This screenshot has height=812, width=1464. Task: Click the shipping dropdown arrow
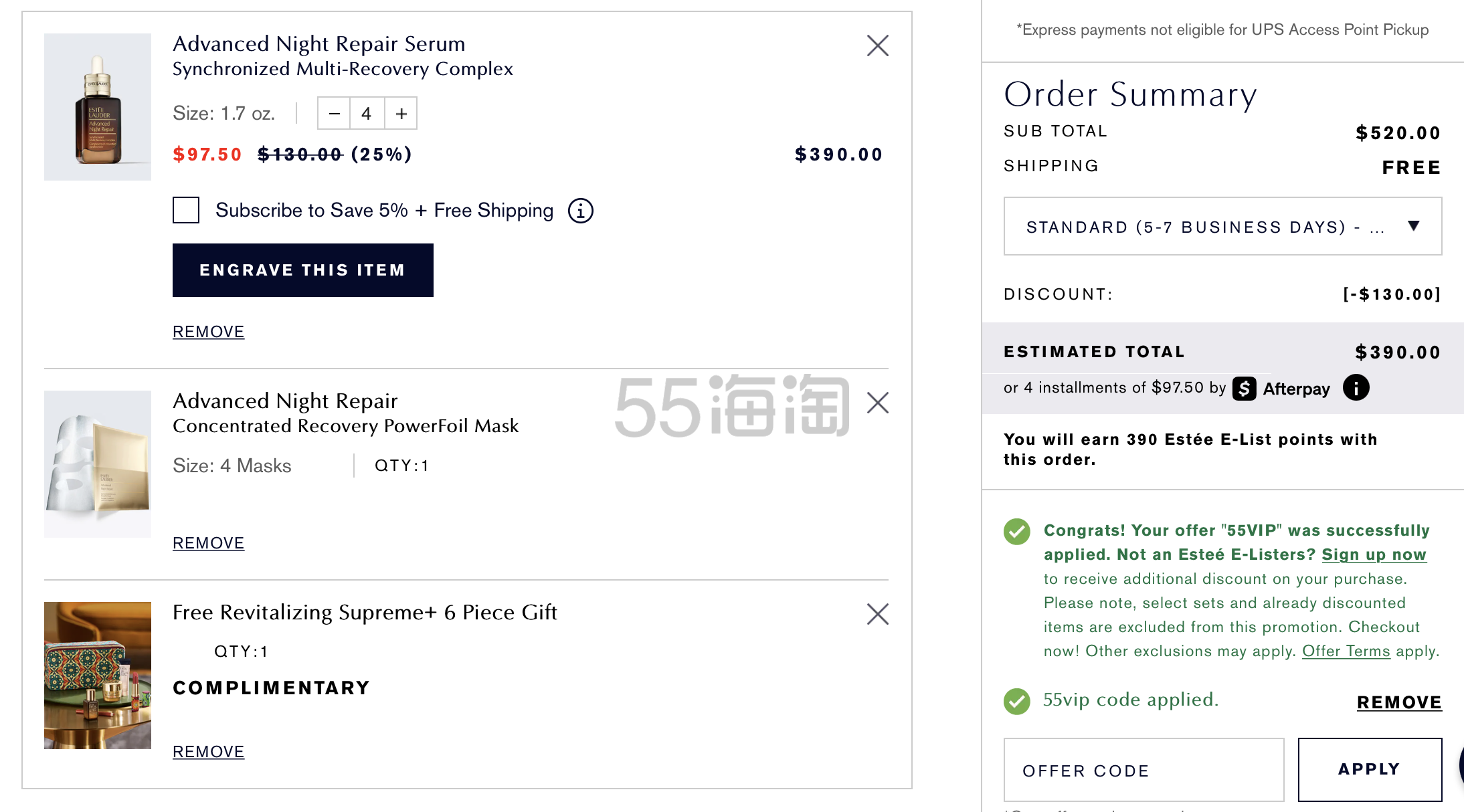[1413, 226]
